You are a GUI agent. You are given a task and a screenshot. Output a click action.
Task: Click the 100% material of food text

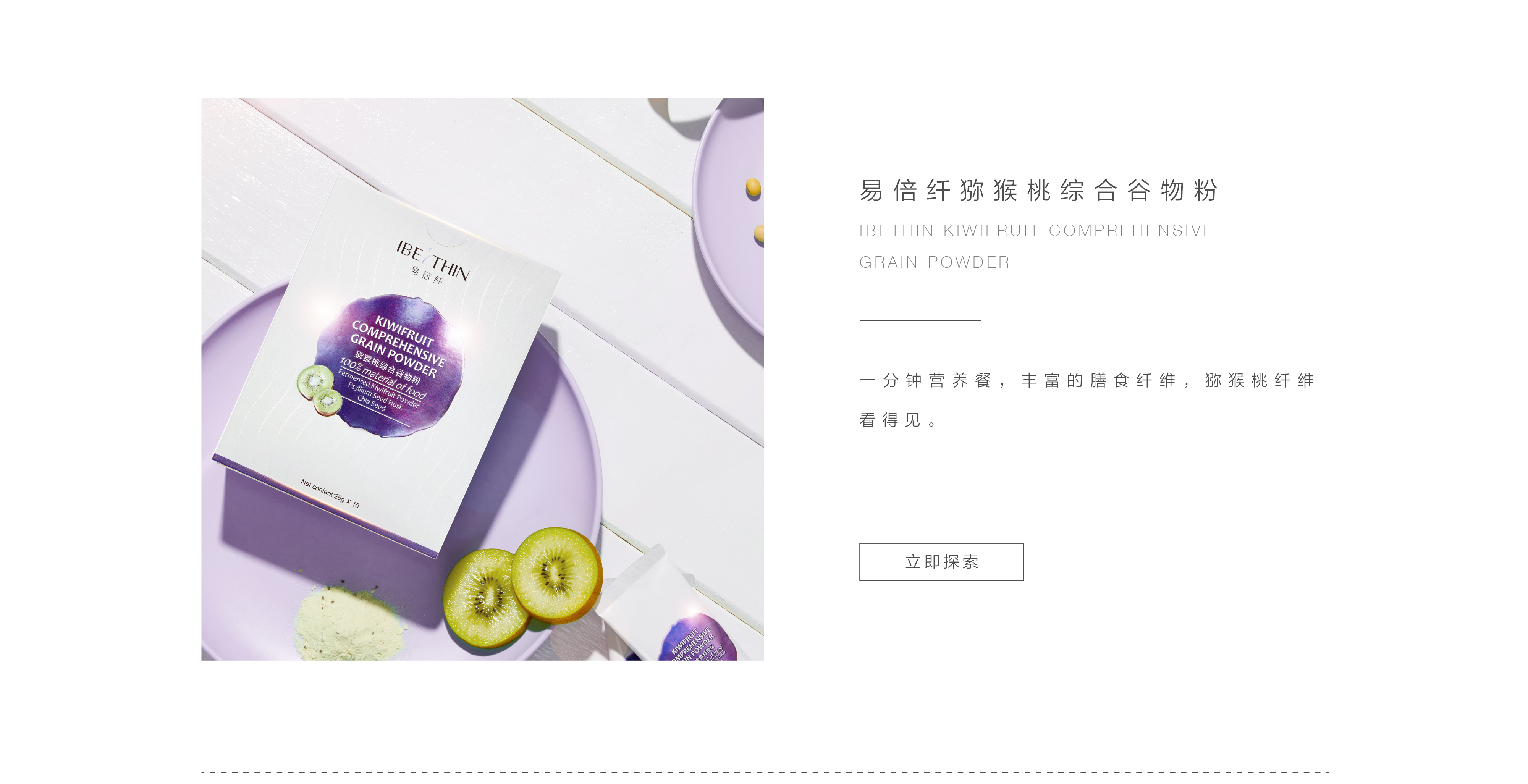click(383, 378)
